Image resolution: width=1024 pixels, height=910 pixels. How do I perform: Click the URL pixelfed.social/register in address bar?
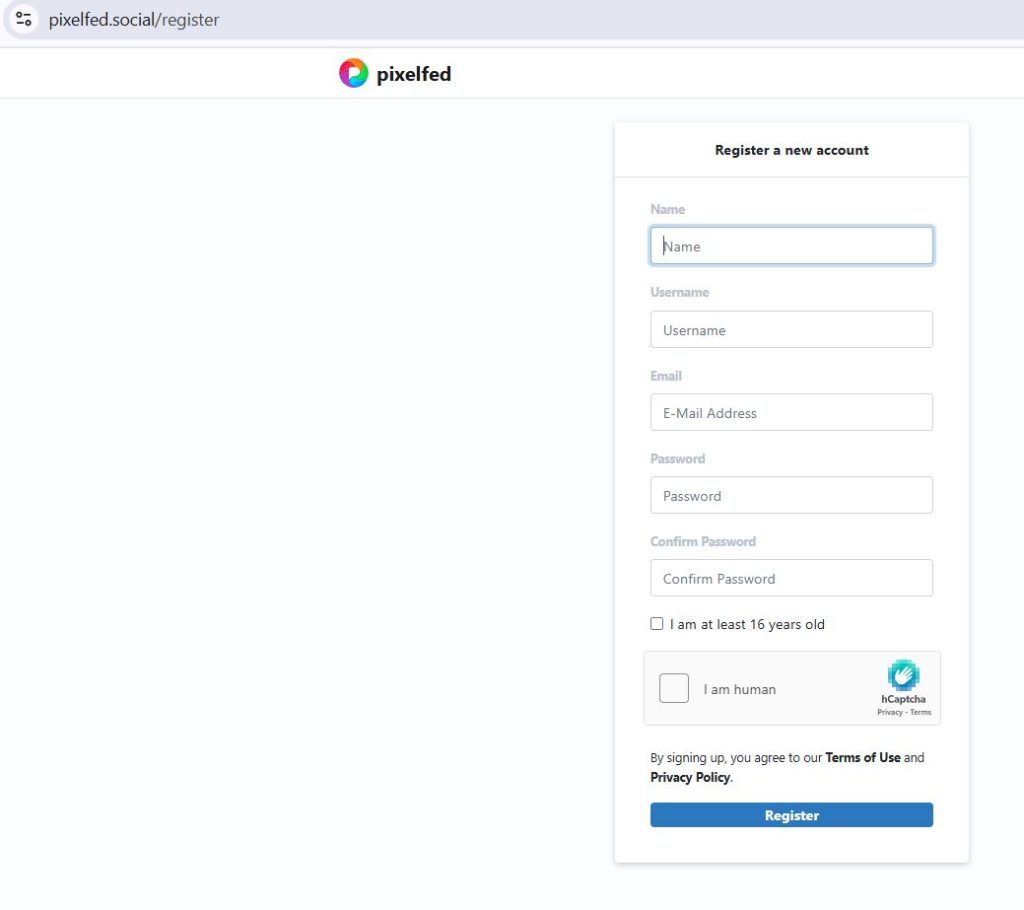click(x=134, y=20)
